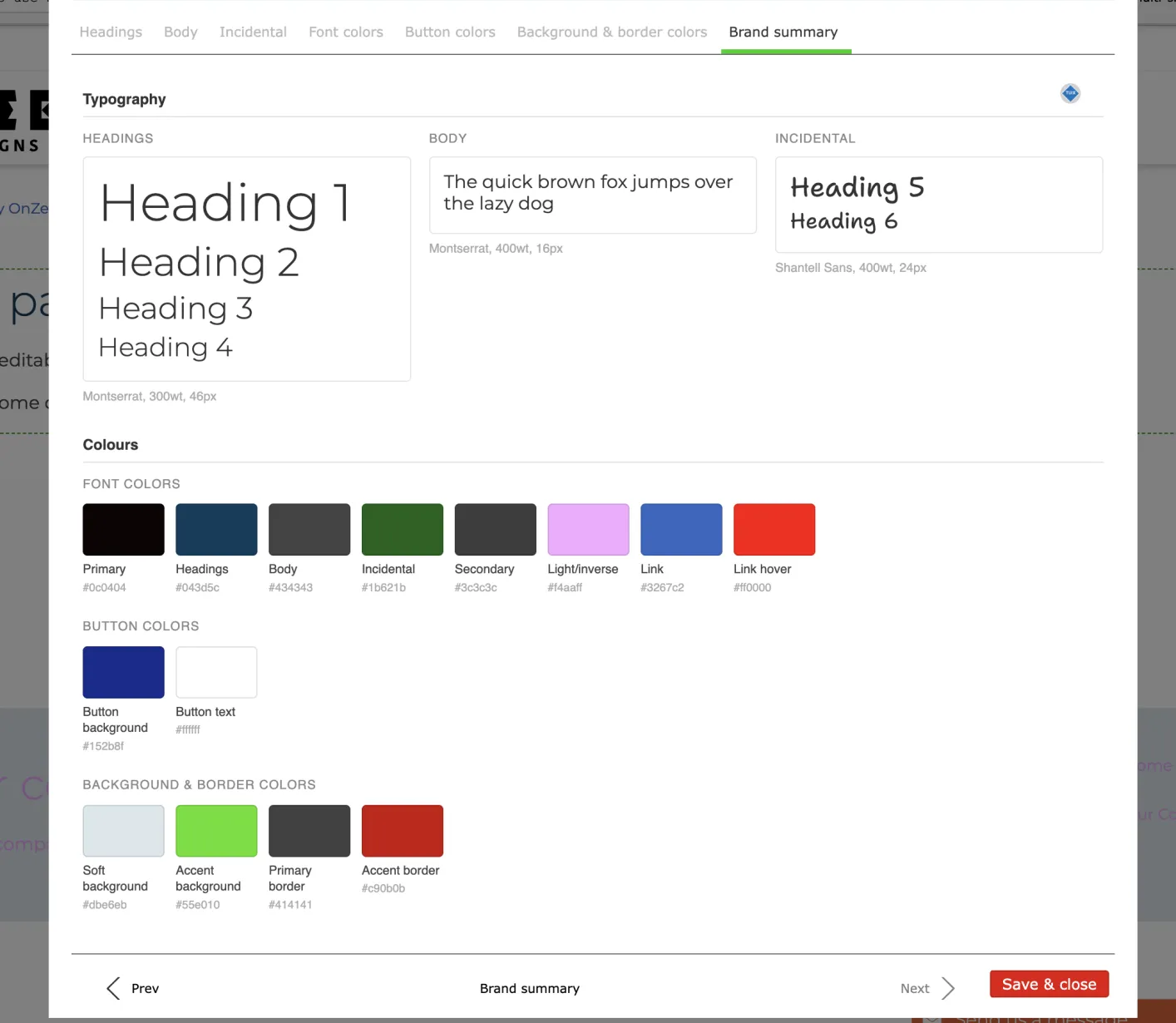This screenshot has height=1023, width=1176.
Task: Switch to Background & border colors tab
Action: point(612,32)
